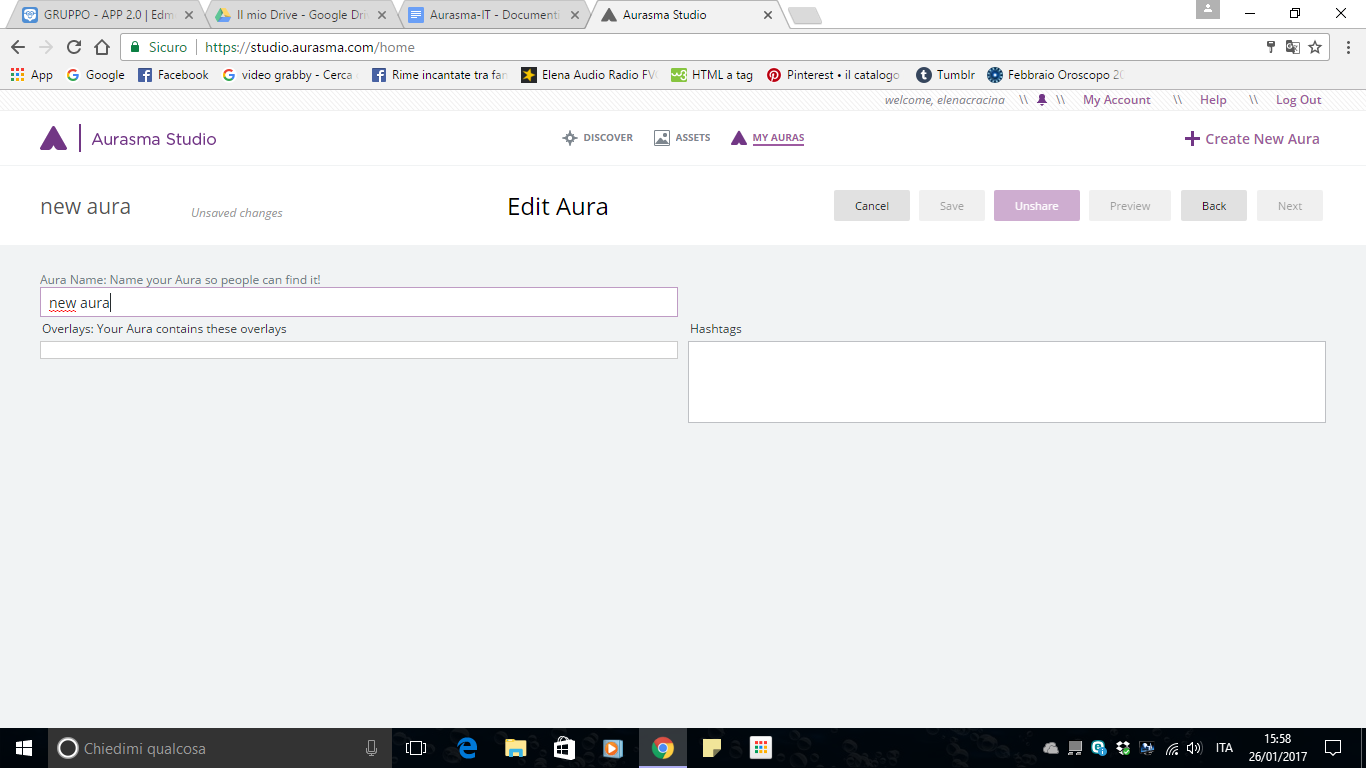
Task: Switch to GRUPPO - APP 2.0 tab
Action: click(108, 15)
